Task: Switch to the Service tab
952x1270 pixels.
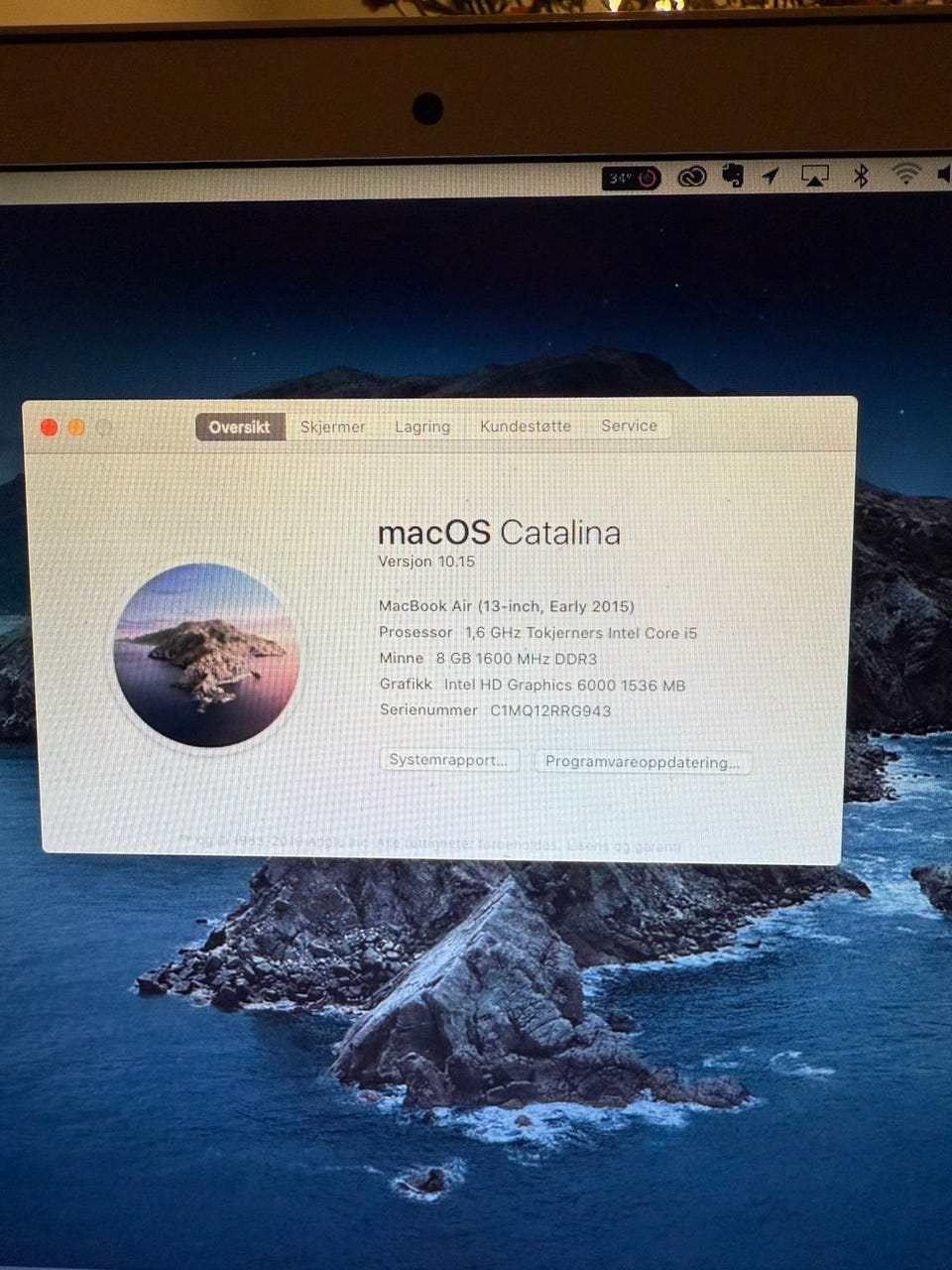Action: click(629, 426)
